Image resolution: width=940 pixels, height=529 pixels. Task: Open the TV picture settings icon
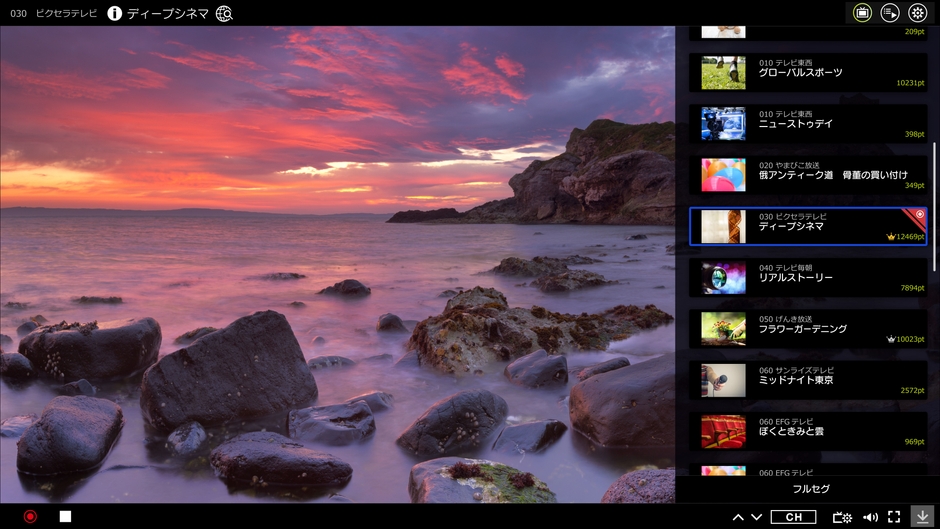842,517
